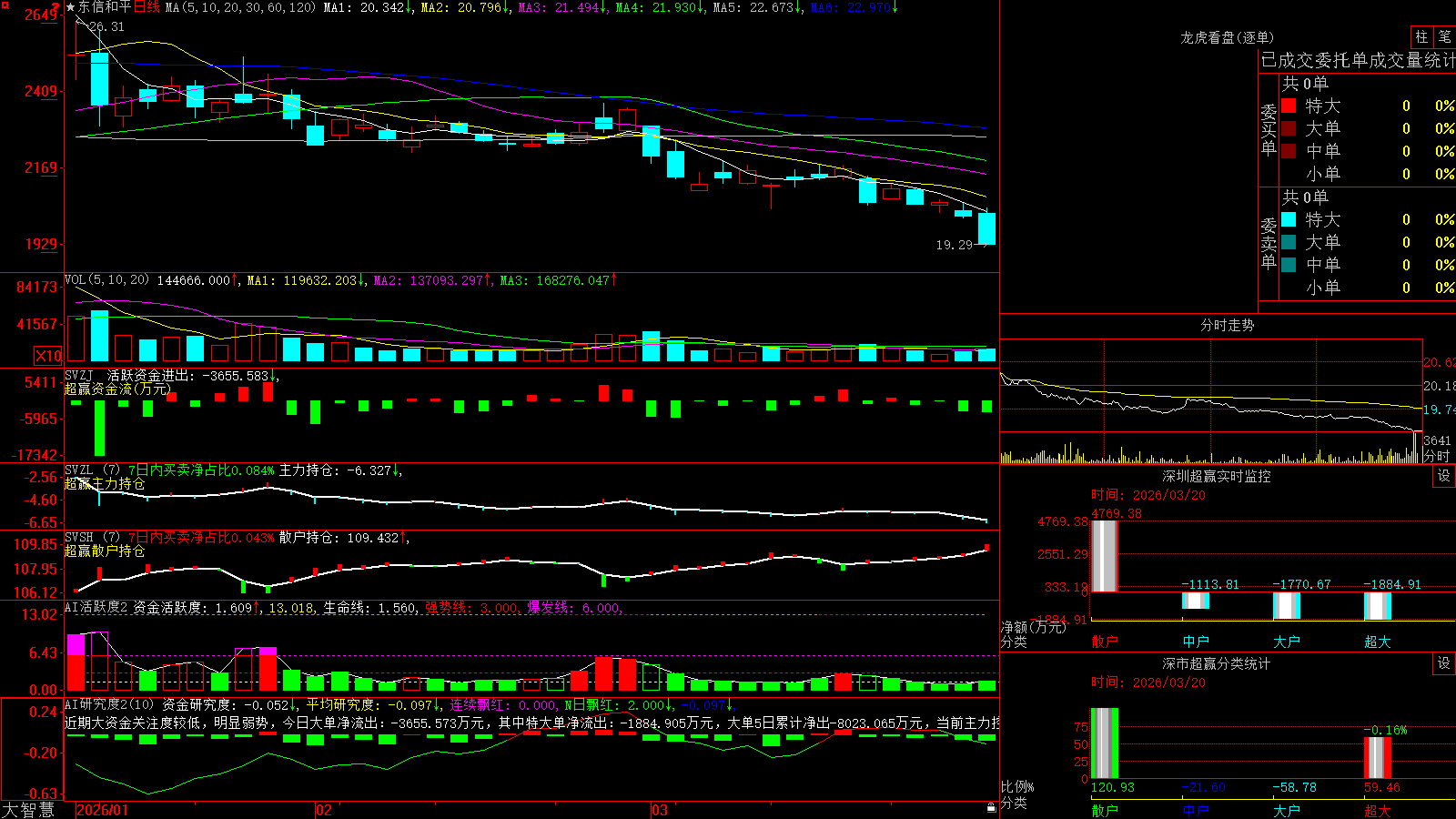This screenshot has width=1456, height=819.
Task: Click 中户 category in 分类统计 panel
Action: [1196, 810]
